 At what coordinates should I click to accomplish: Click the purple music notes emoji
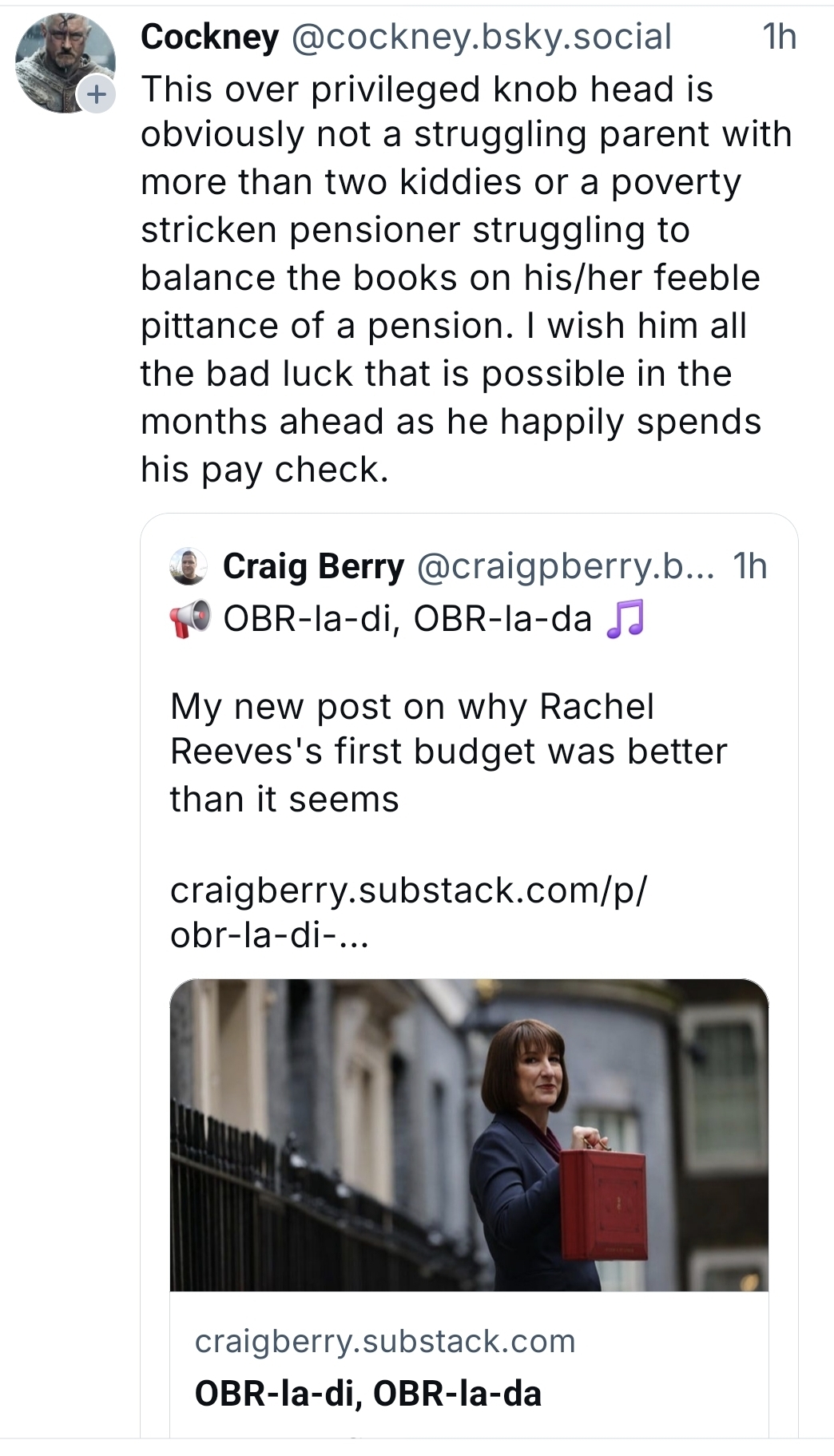(x=625, y=620)
